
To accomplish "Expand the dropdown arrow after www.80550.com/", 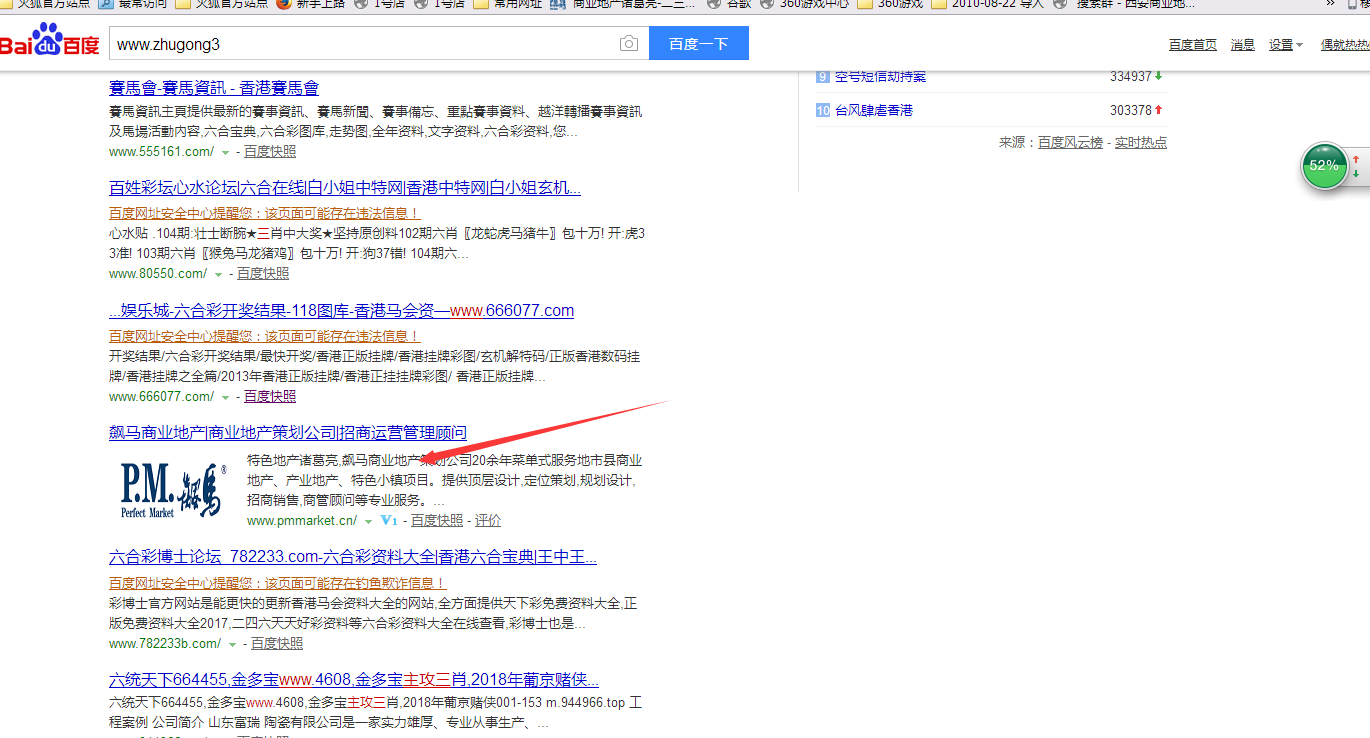I will 218,274.
